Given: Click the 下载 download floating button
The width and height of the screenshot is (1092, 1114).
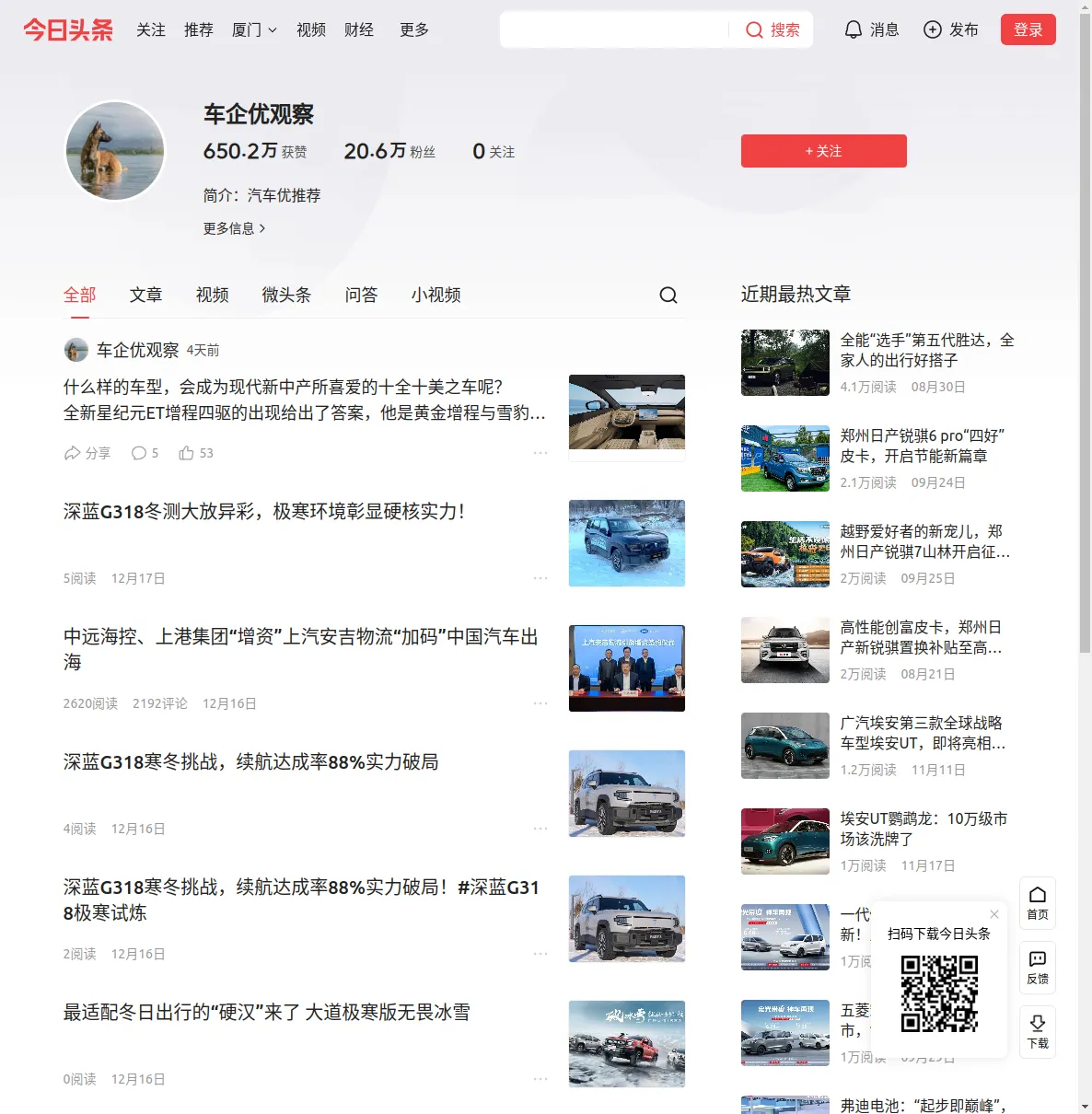Looking at the screenshot, I should (x=1038, y=1032).
